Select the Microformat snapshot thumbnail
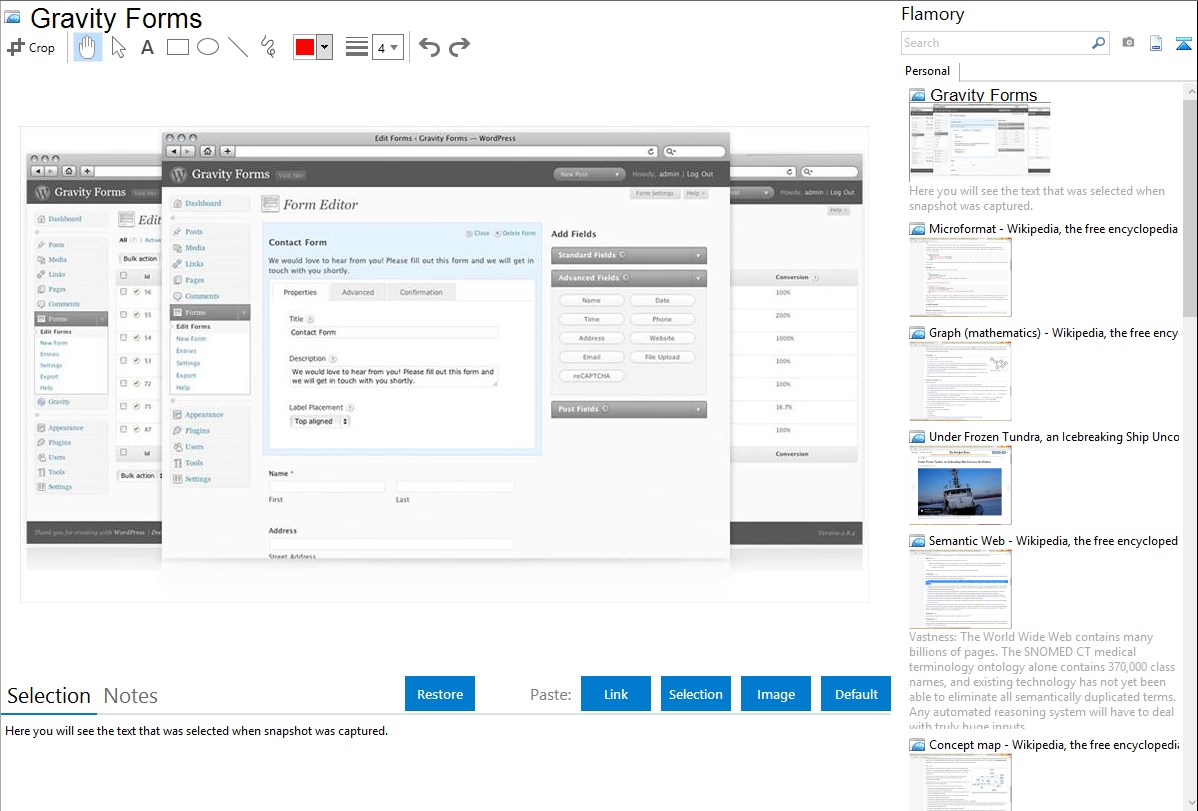 960,277
